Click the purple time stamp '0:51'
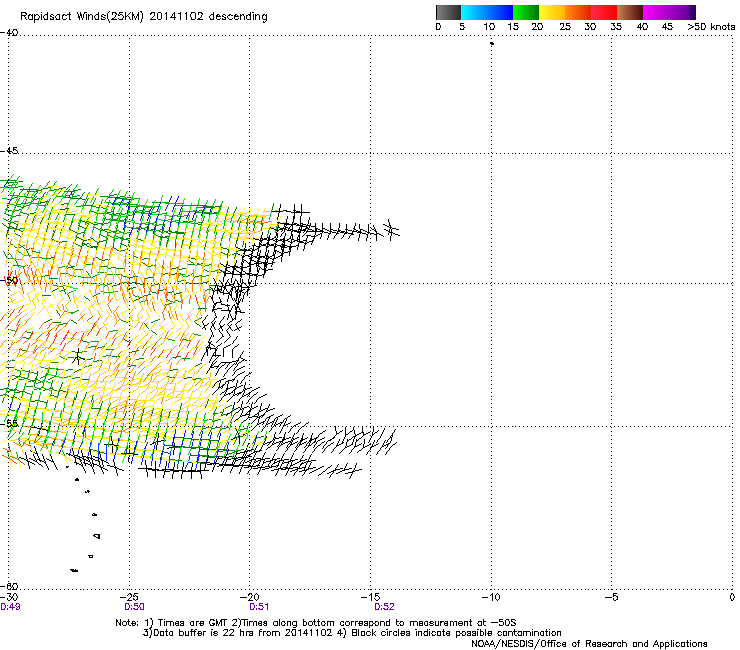740x650 pixels. pos(259,607)
